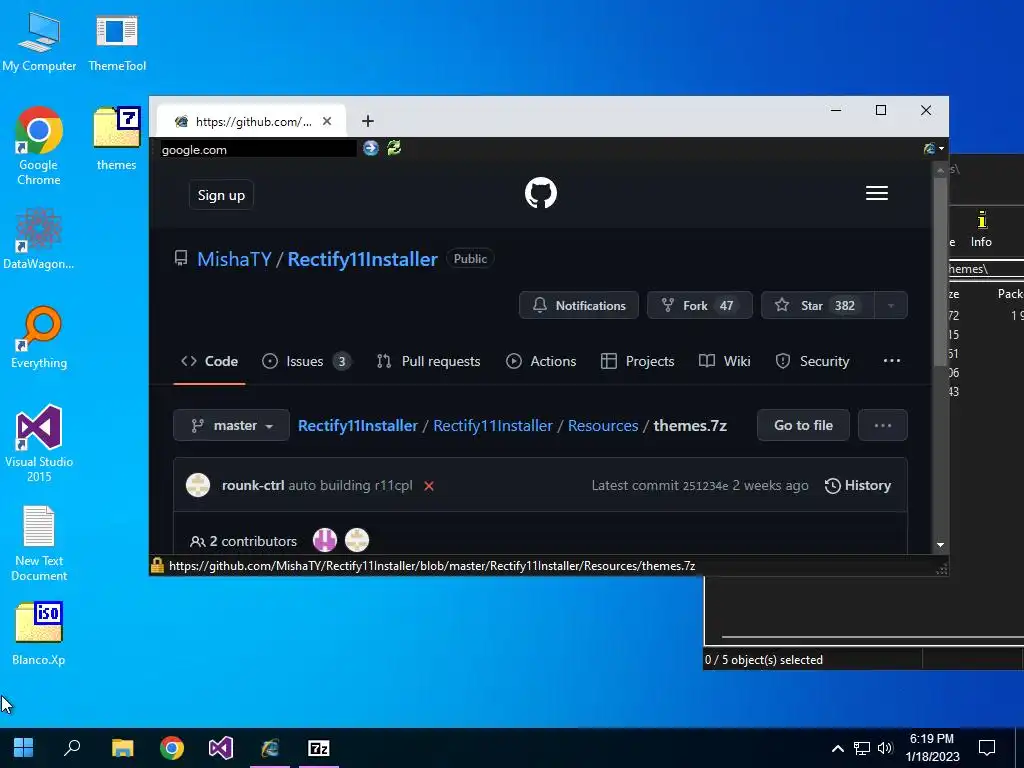Open MishaTY user link
1024x768 pixels.
234,259
